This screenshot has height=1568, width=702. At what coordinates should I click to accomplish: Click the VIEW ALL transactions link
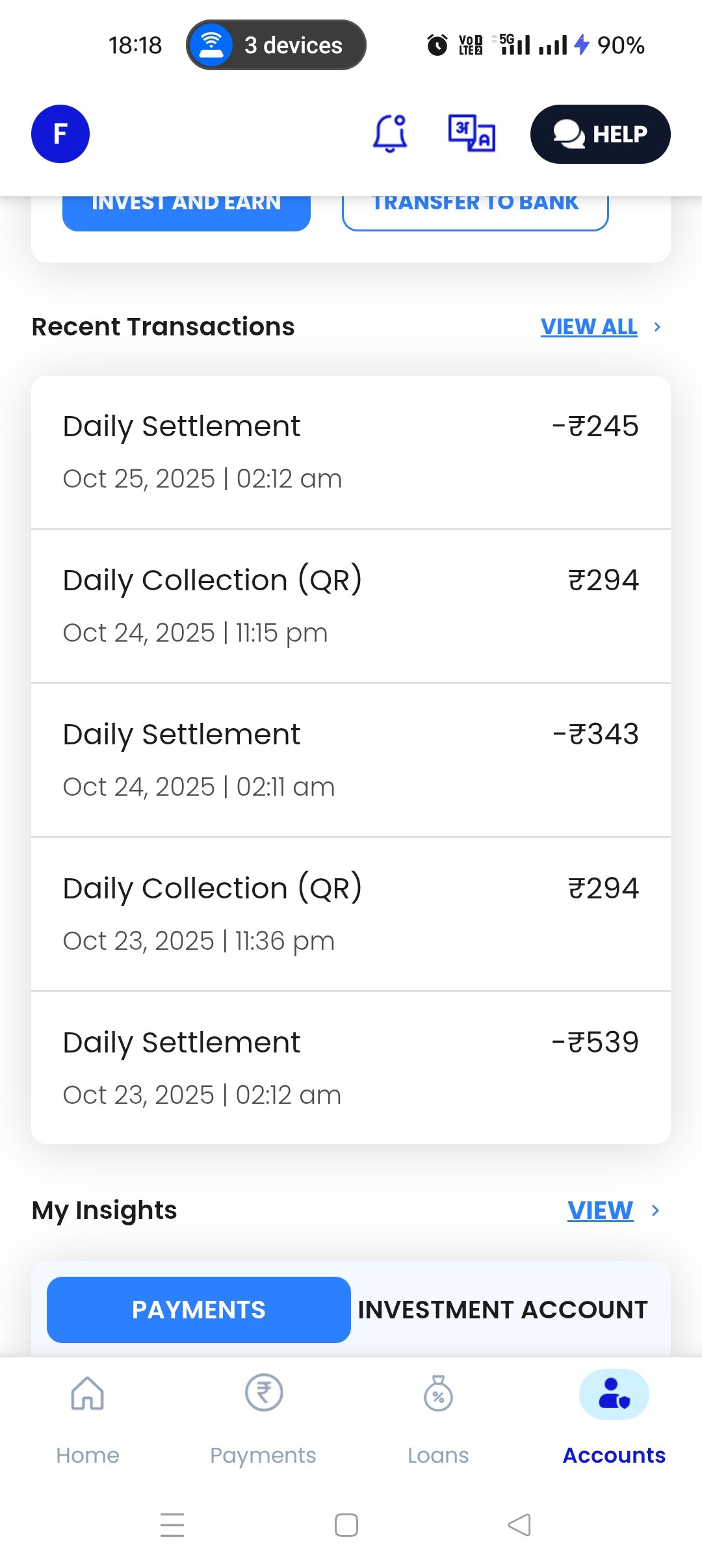589,327
